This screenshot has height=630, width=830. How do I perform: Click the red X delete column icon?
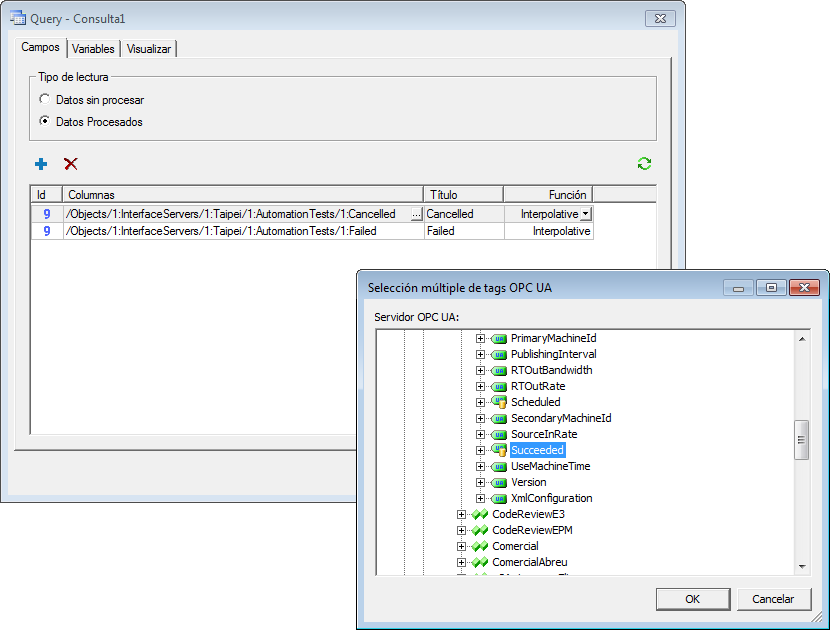point(71,164)
